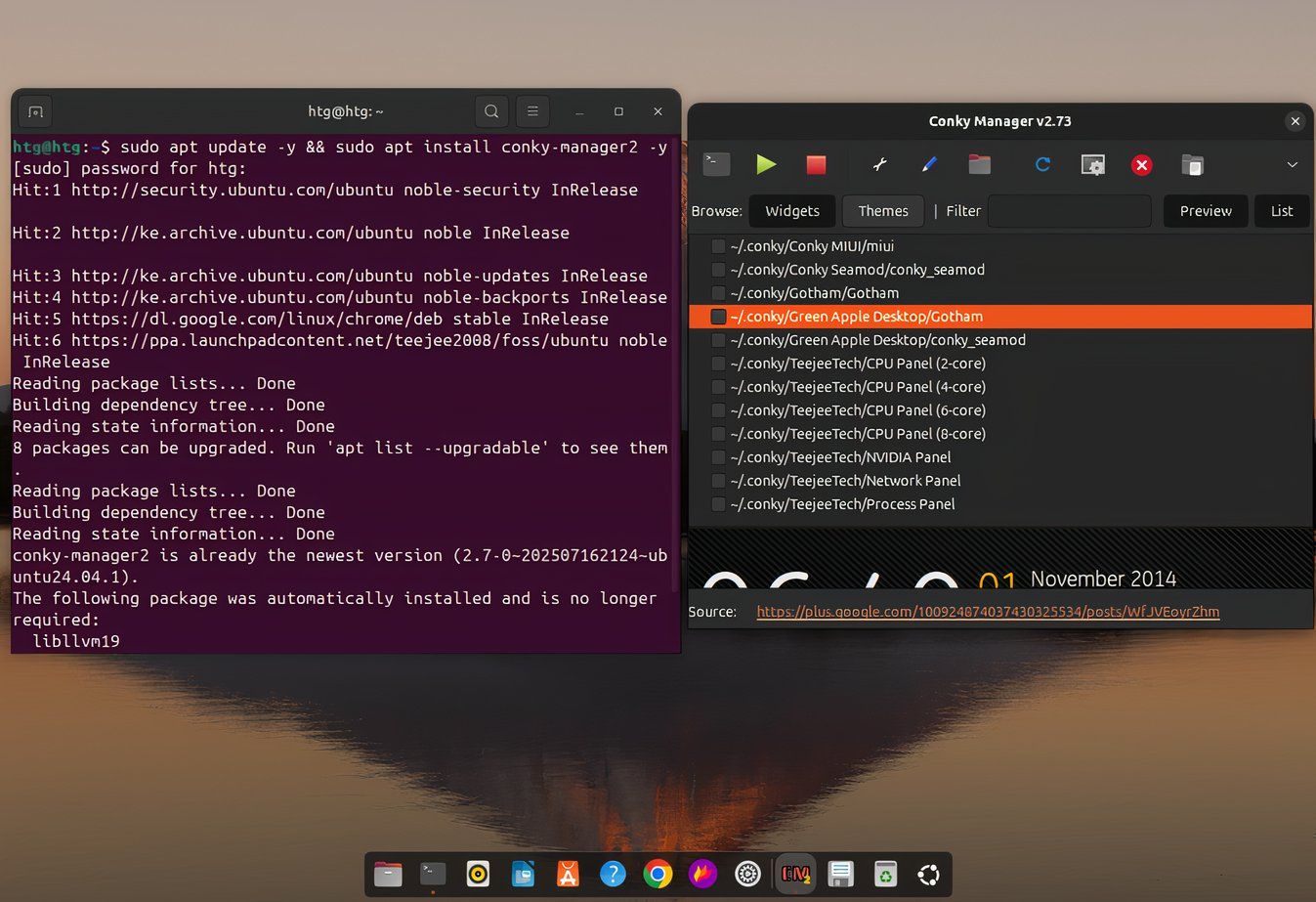Open the theme folder in file manager
Viewport: 1316px width, 902px height.
tap(979, 164)
